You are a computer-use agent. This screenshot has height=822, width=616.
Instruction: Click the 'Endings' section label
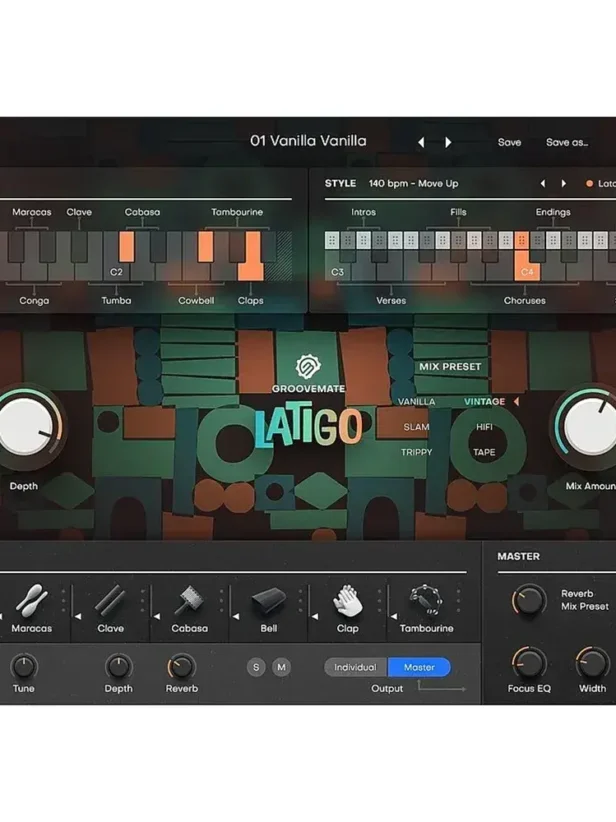pos(553,212)
